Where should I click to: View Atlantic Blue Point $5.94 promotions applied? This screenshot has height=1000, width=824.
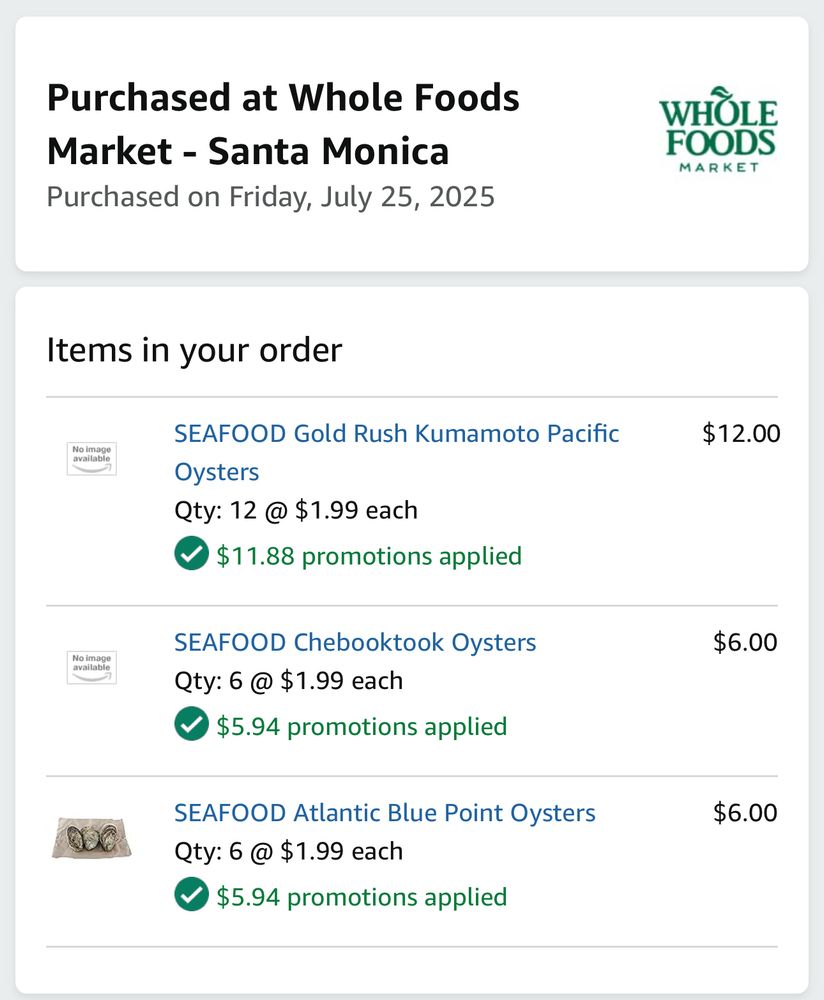(x=362, y=897)
